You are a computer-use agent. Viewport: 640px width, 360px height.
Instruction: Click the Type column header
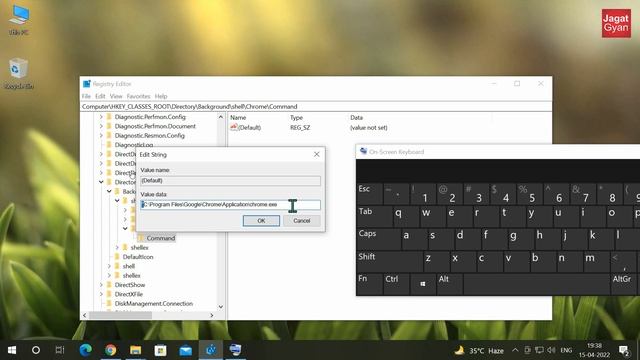point(297,118)
